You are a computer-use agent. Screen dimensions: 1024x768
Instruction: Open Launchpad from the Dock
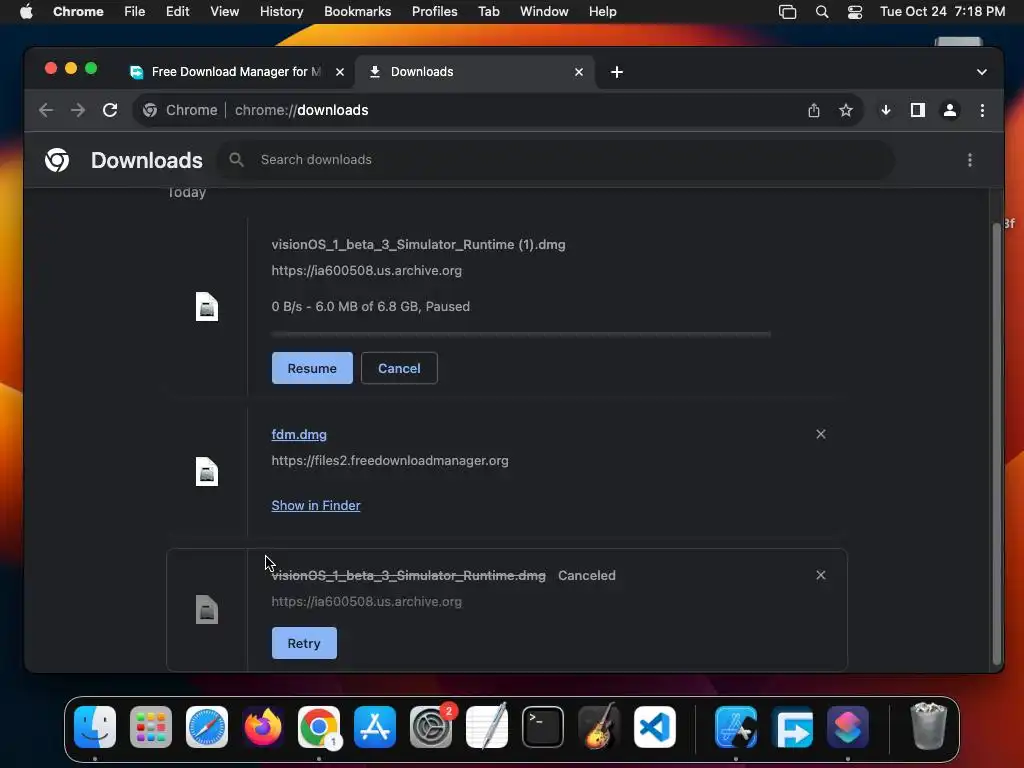[151, 727]
